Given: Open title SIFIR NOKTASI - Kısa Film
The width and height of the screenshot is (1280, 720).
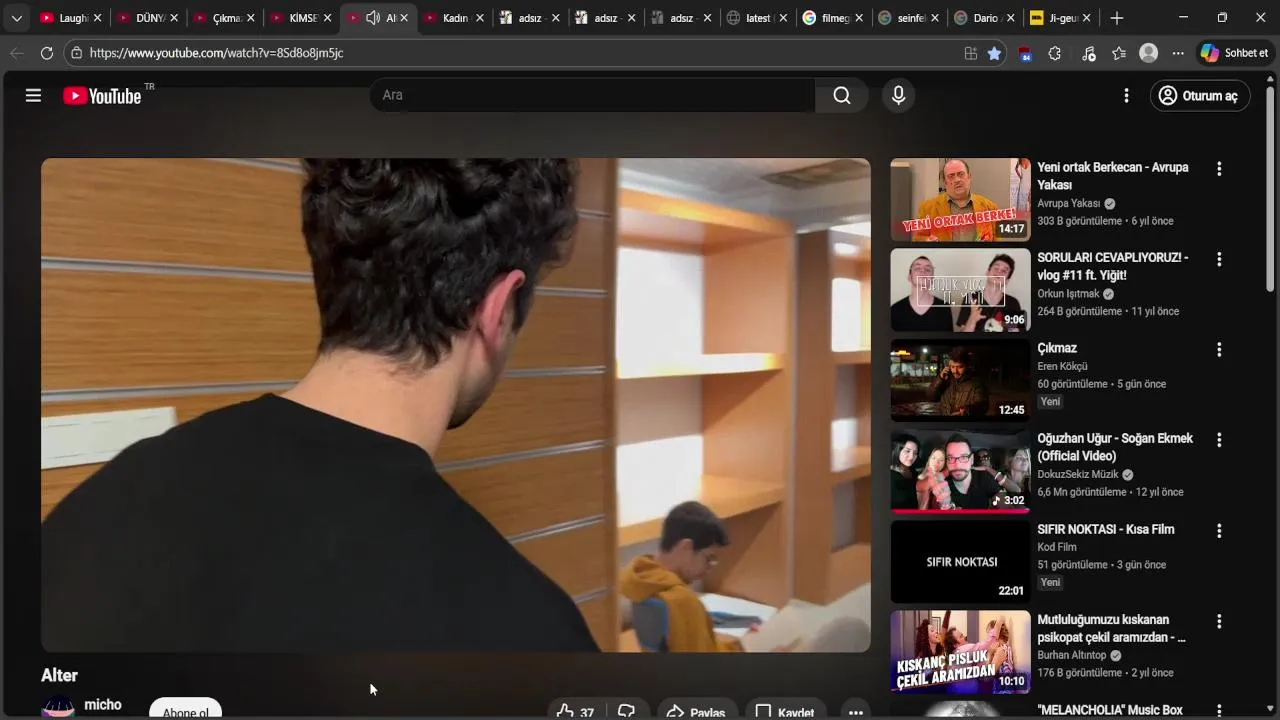Looking at the screenshot, I should [x=1106, y=529].
